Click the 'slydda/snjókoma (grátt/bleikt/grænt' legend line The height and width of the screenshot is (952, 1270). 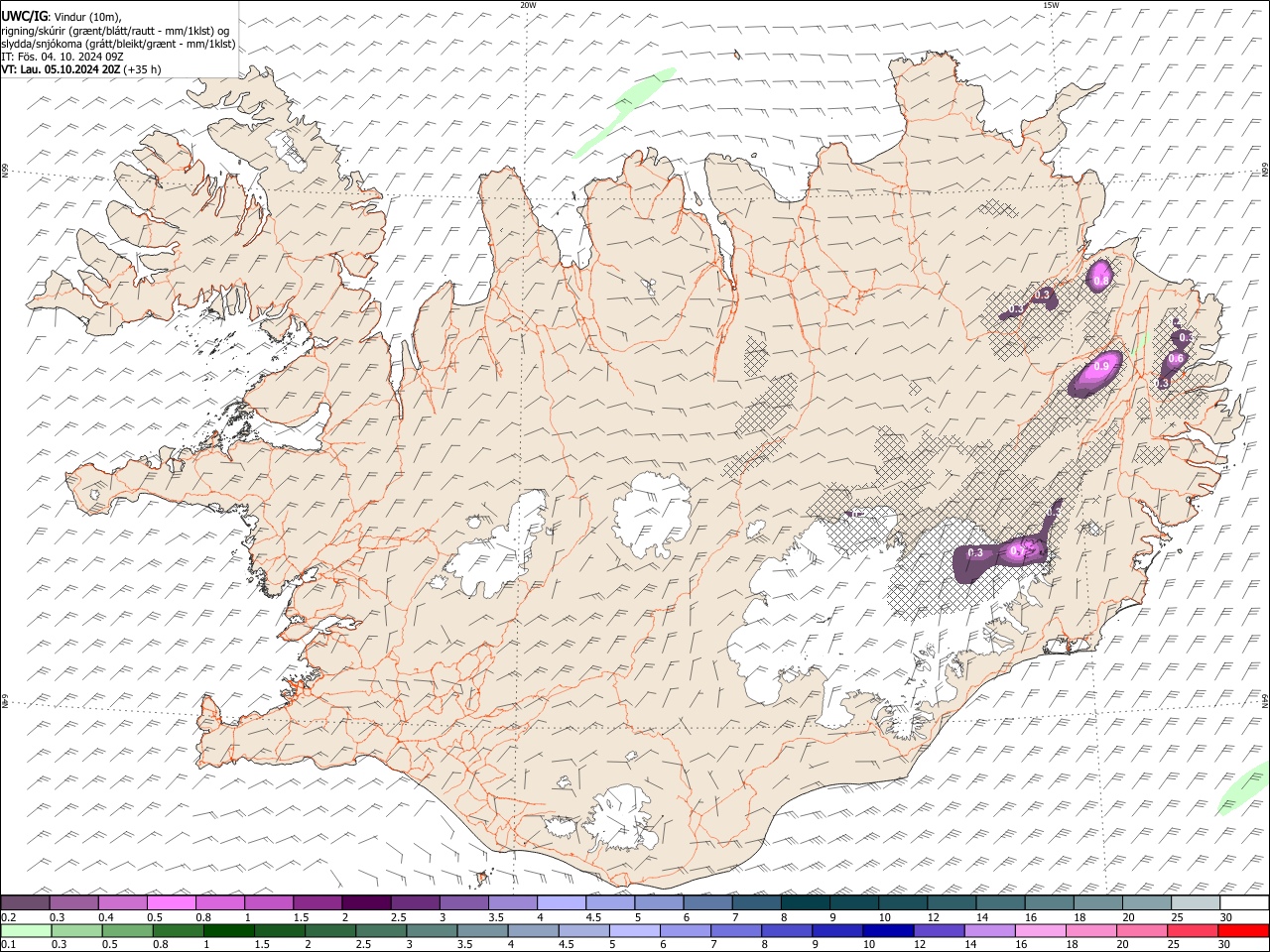coord(118,44)
